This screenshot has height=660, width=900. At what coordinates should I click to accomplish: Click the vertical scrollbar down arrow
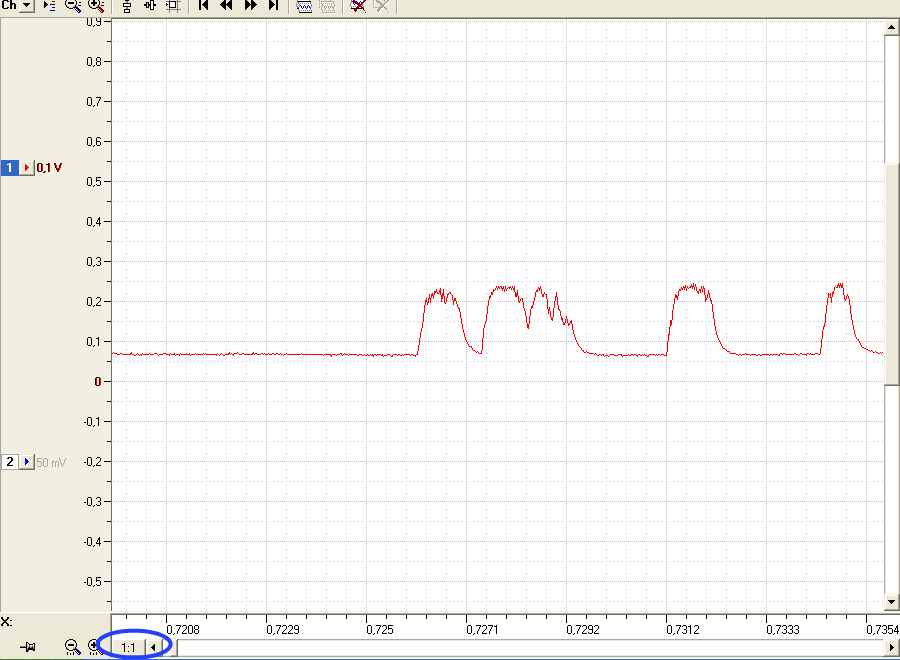891,602
